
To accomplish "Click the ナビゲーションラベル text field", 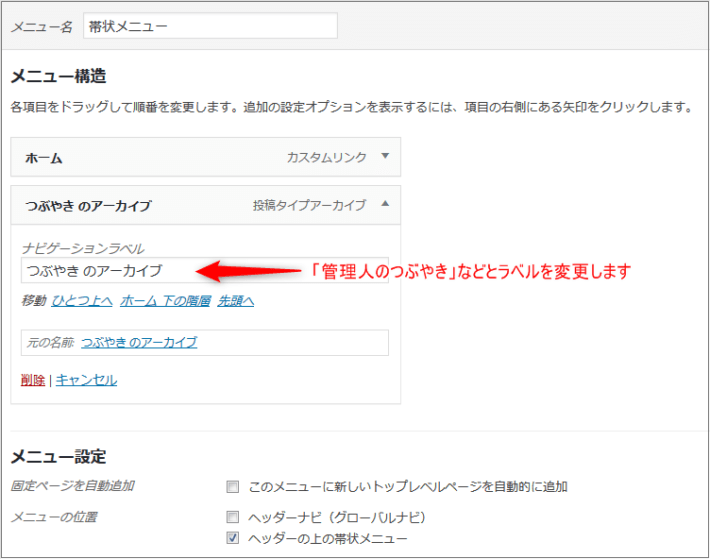I will 205,271.
